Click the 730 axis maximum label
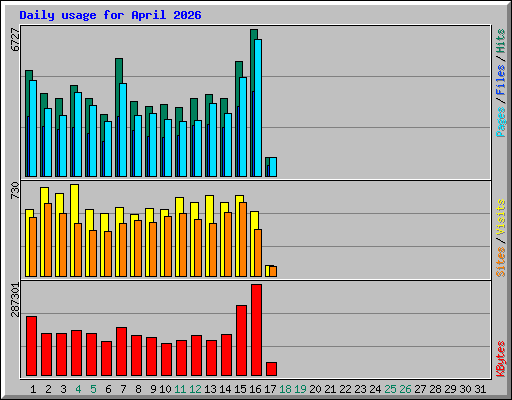The image size is (512, 400). [15, 191]
